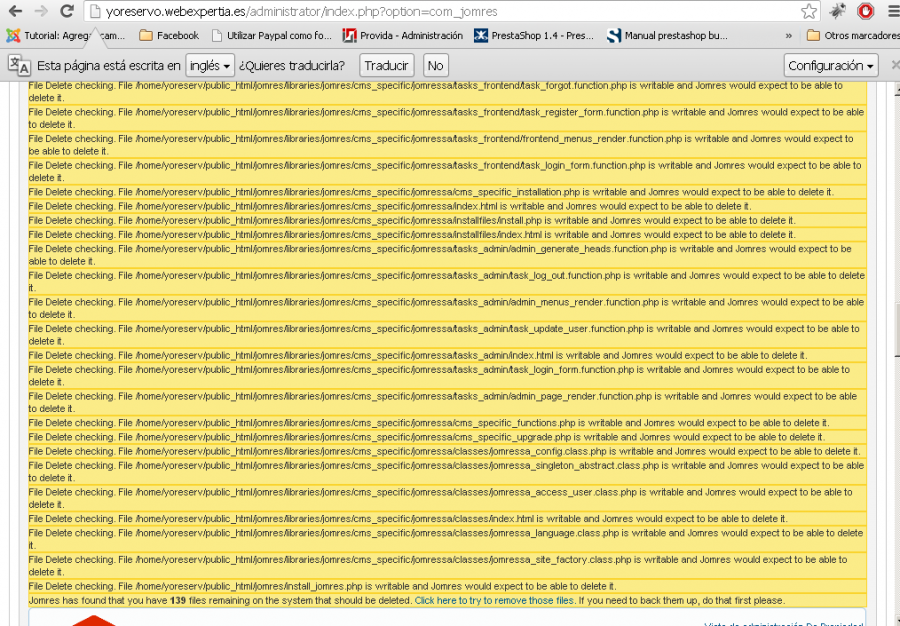This screenshot has width=900, height=626.
Task: Decline translation with the No button
Action: point(435,66)
